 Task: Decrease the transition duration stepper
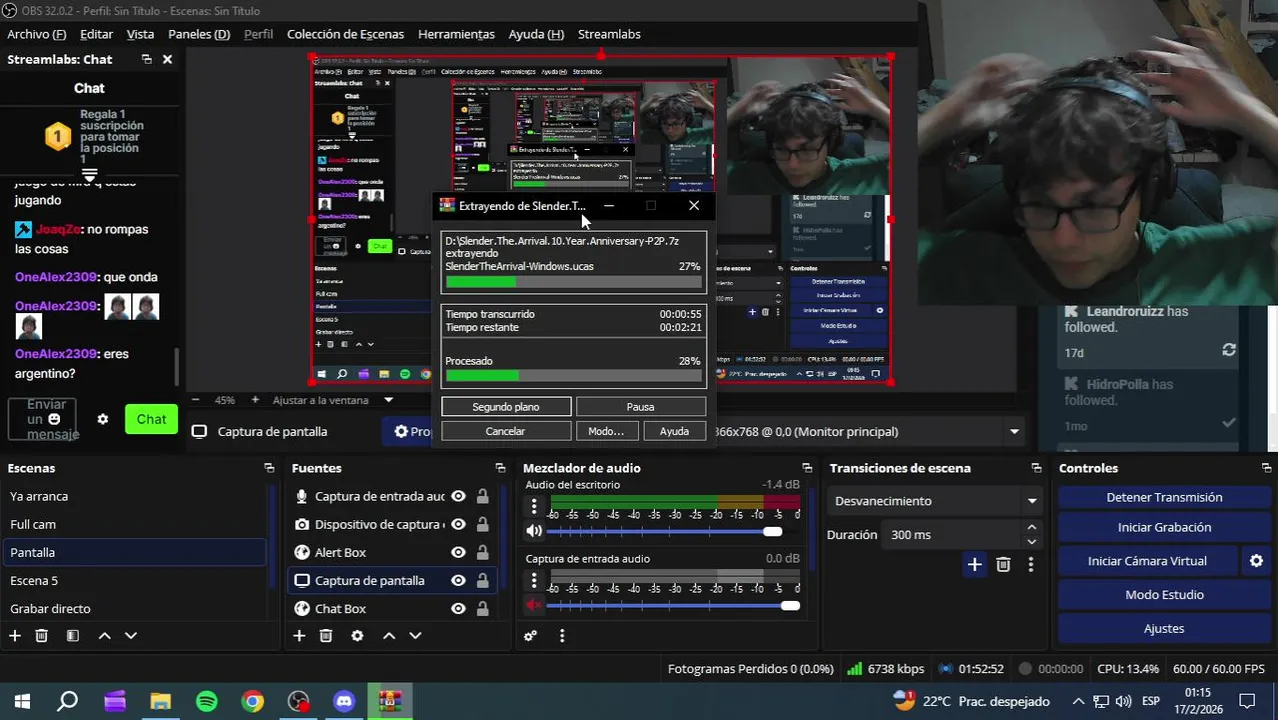1032,541
